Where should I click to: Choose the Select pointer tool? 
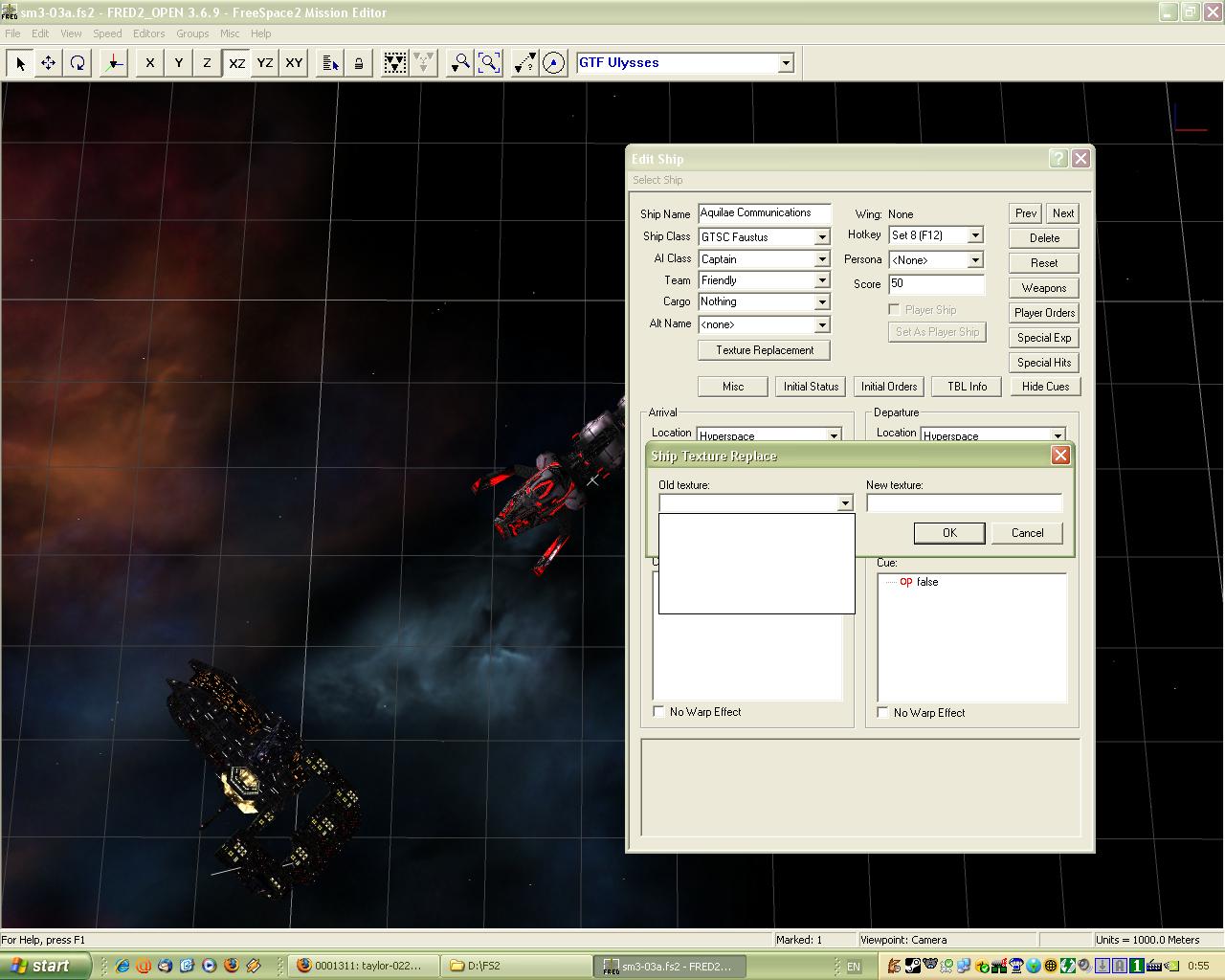(20, 63)
